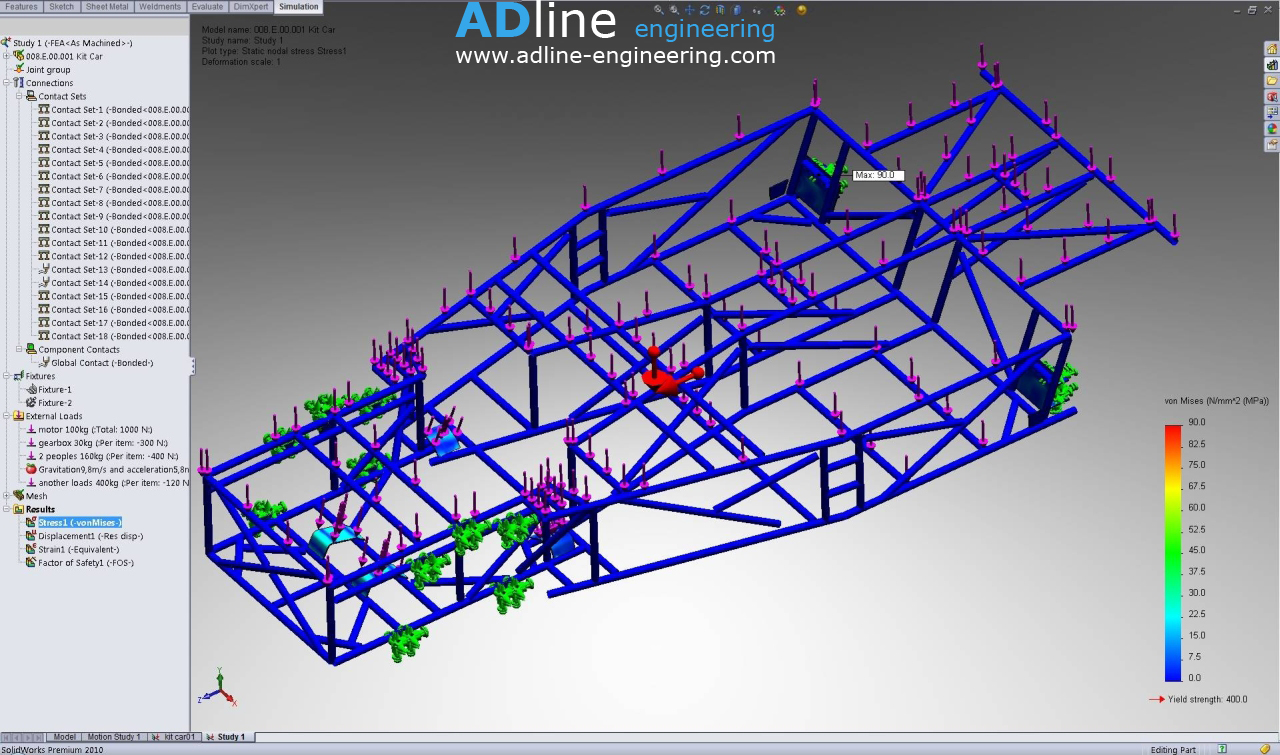Image resolution: width=1280 pixels, height=755 pixels.
Task: Switch to the Motion Study 1 tab
Action: pos(114,737)
